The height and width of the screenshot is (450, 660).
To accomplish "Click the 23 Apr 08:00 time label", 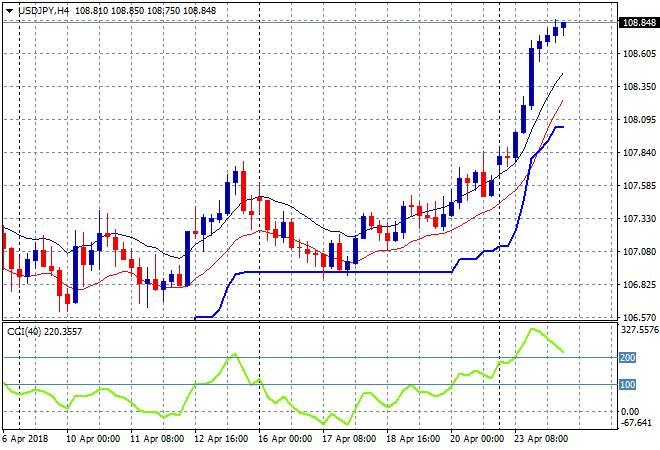I will click(x=541, y=439).
